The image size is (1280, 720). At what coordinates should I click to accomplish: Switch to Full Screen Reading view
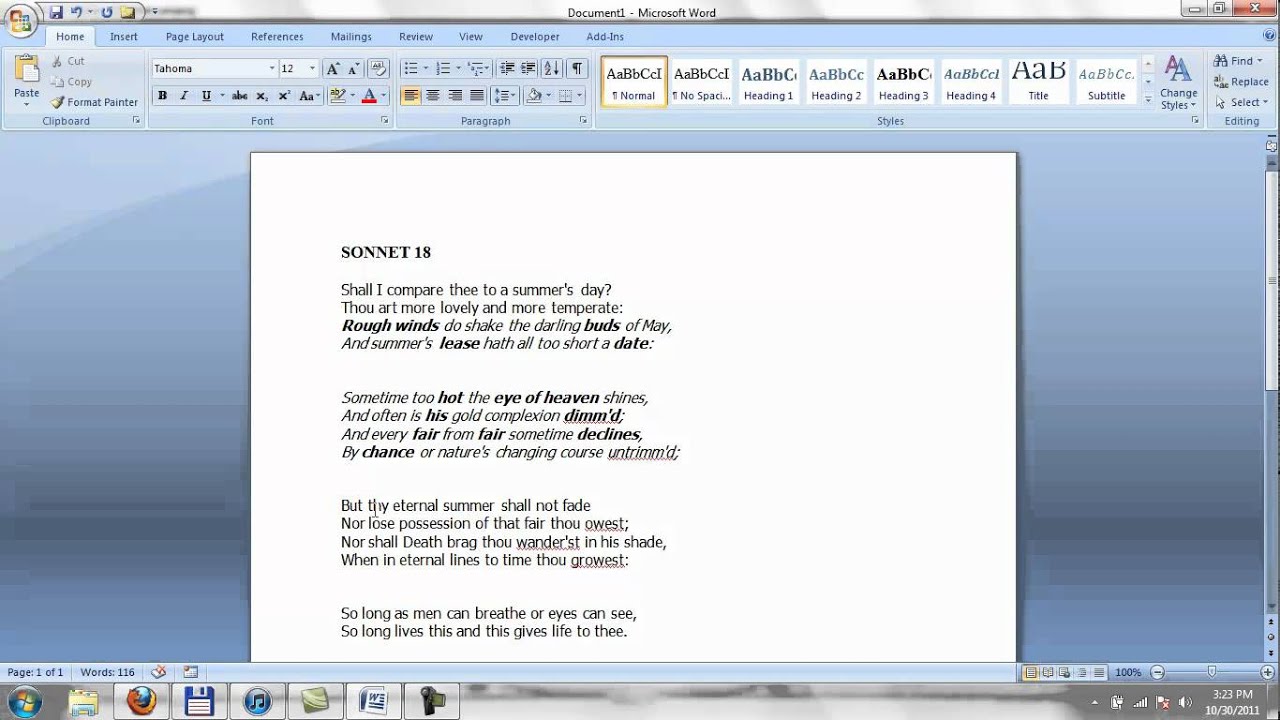(1048, 673)
